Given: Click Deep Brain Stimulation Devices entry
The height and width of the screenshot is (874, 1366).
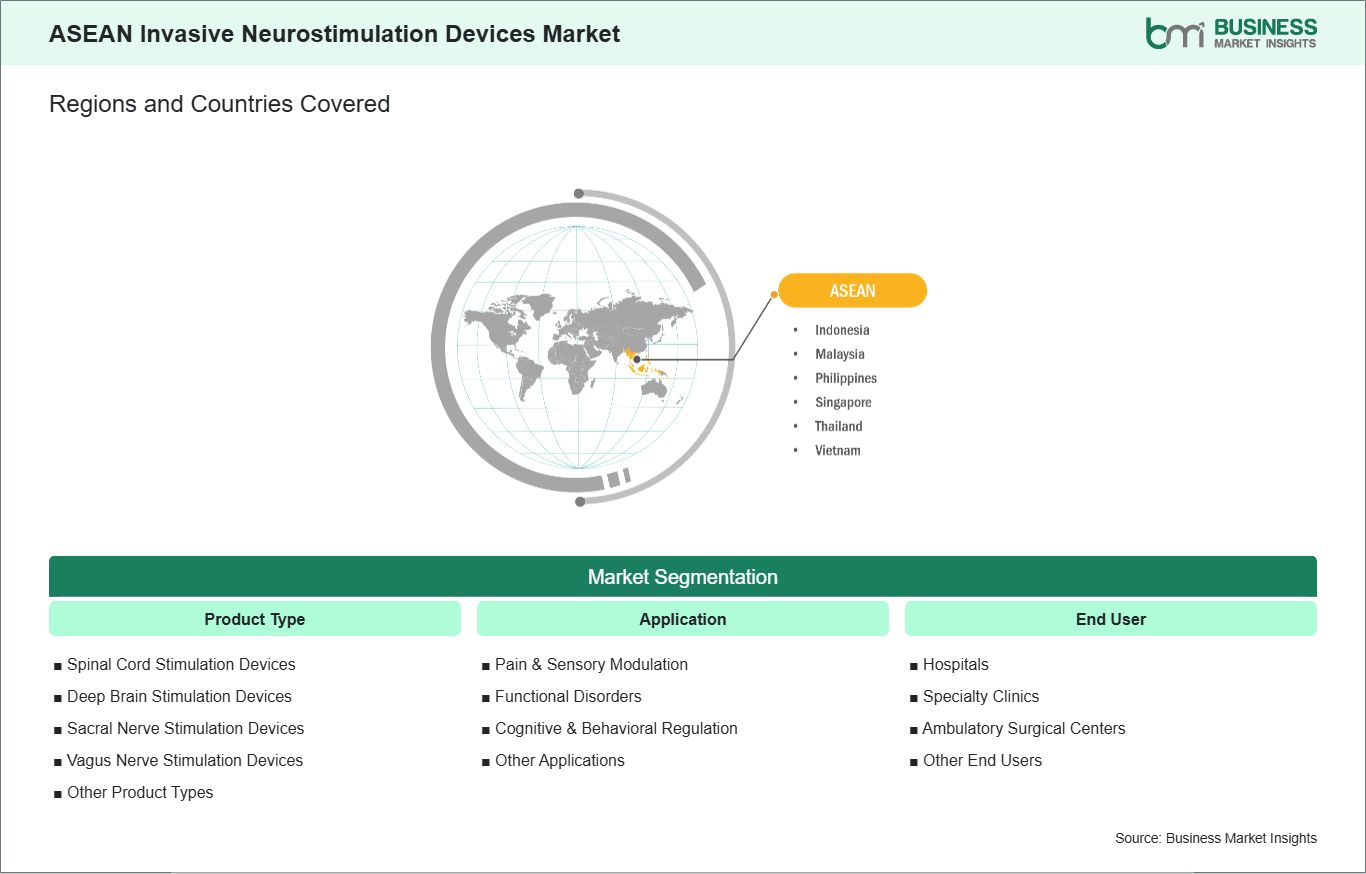Looking at the screenshot, I should point(179,696).
